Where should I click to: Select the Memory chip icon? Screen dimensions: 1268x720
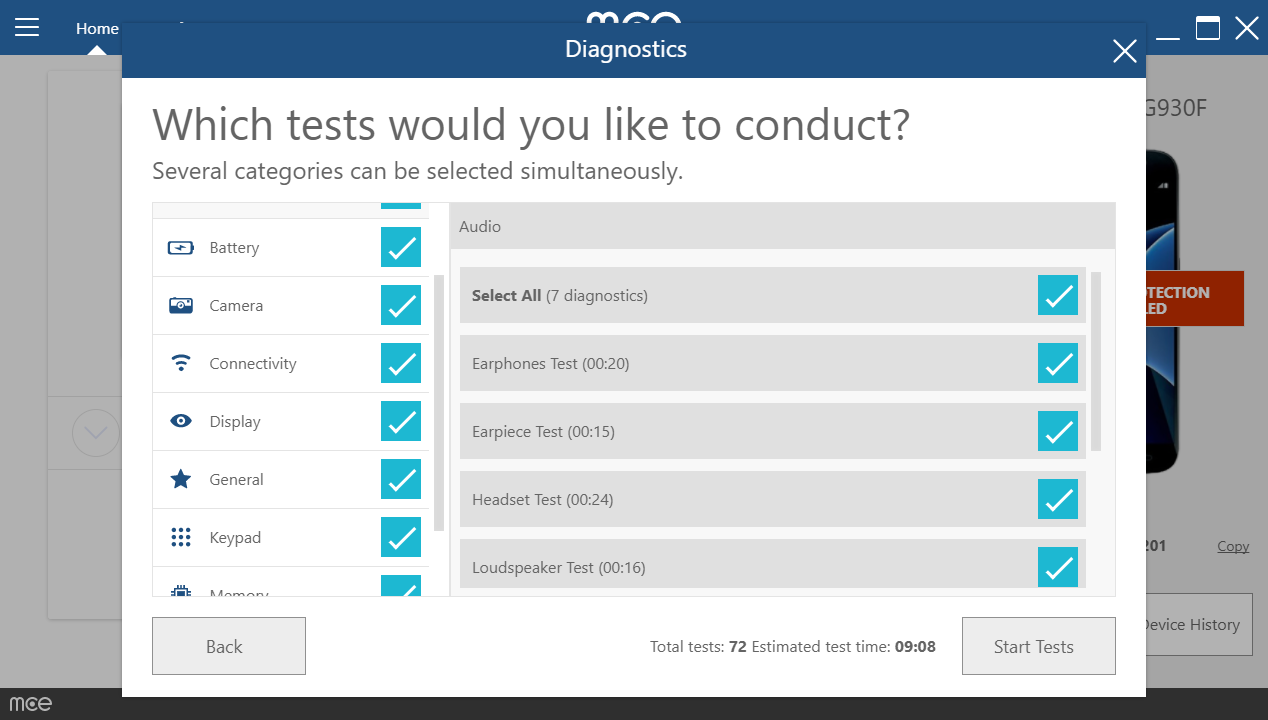181,590
